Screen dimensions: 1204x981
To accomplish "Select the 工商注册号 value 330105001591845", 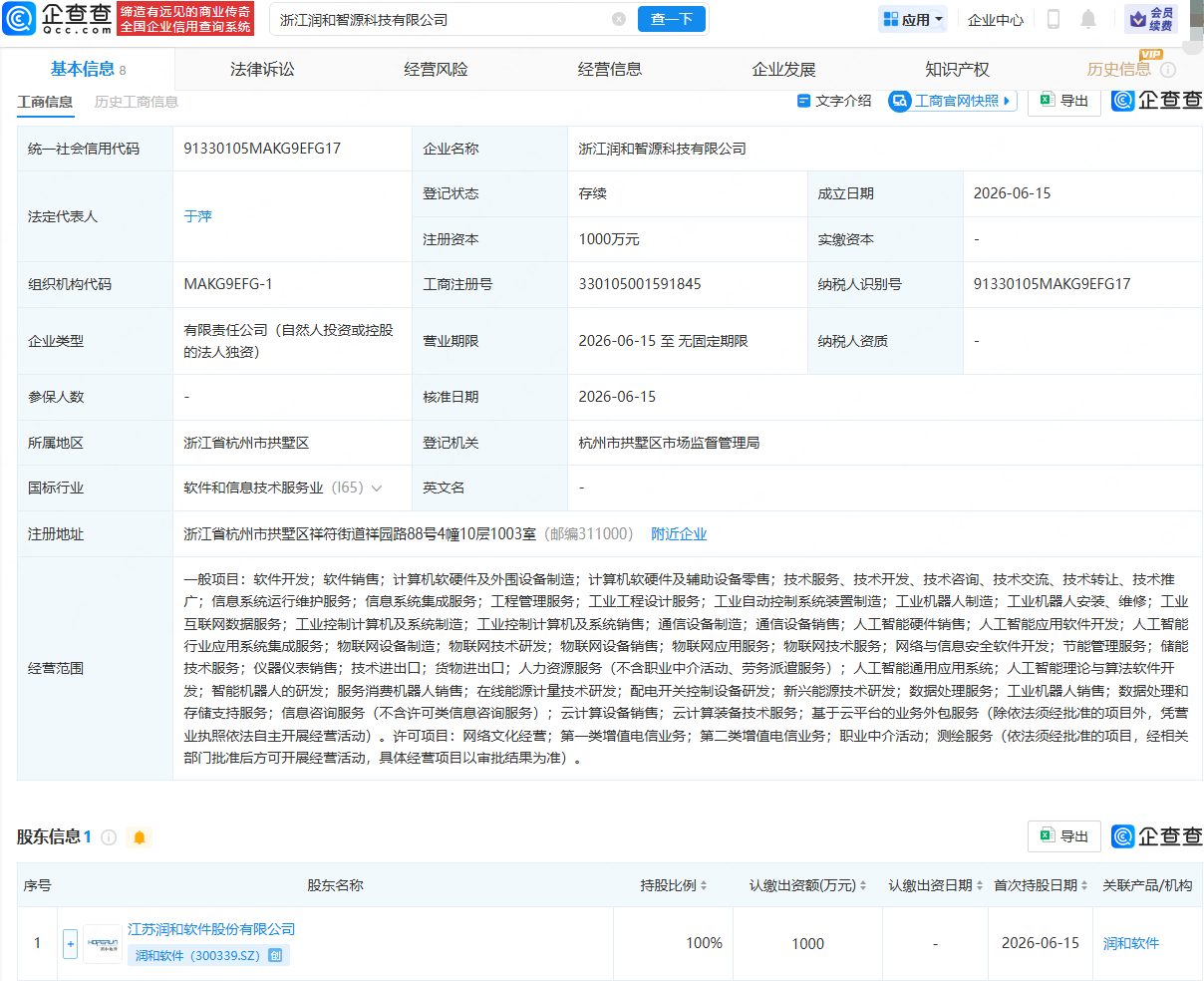I will pos(640,284).
